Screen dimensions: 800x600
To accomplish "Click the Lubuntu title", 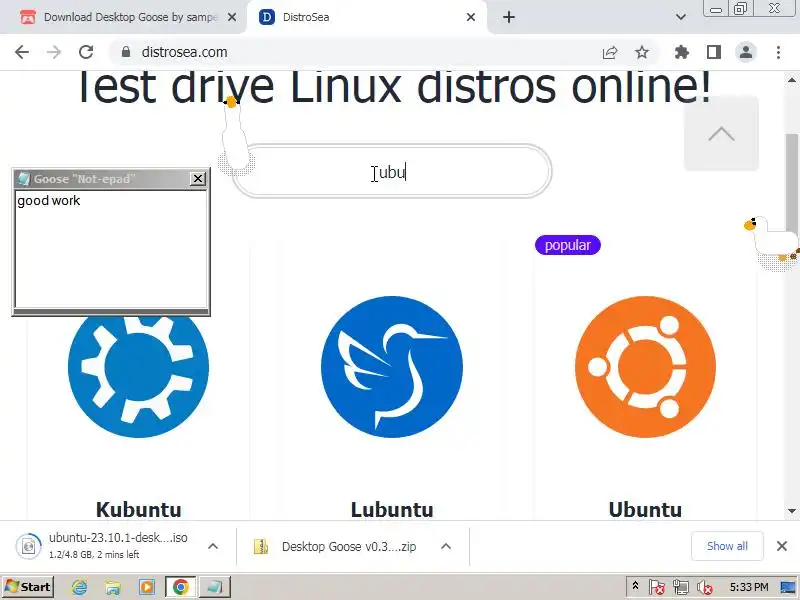I will point(392,510).
